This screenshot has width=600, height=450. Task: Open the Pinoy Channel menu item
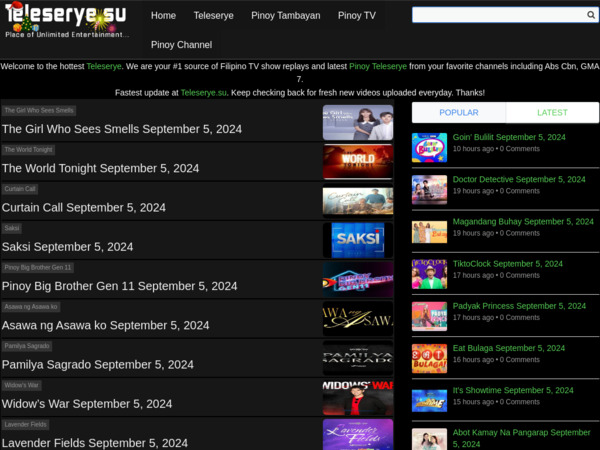pyautogui.click(x=181, y=45)
